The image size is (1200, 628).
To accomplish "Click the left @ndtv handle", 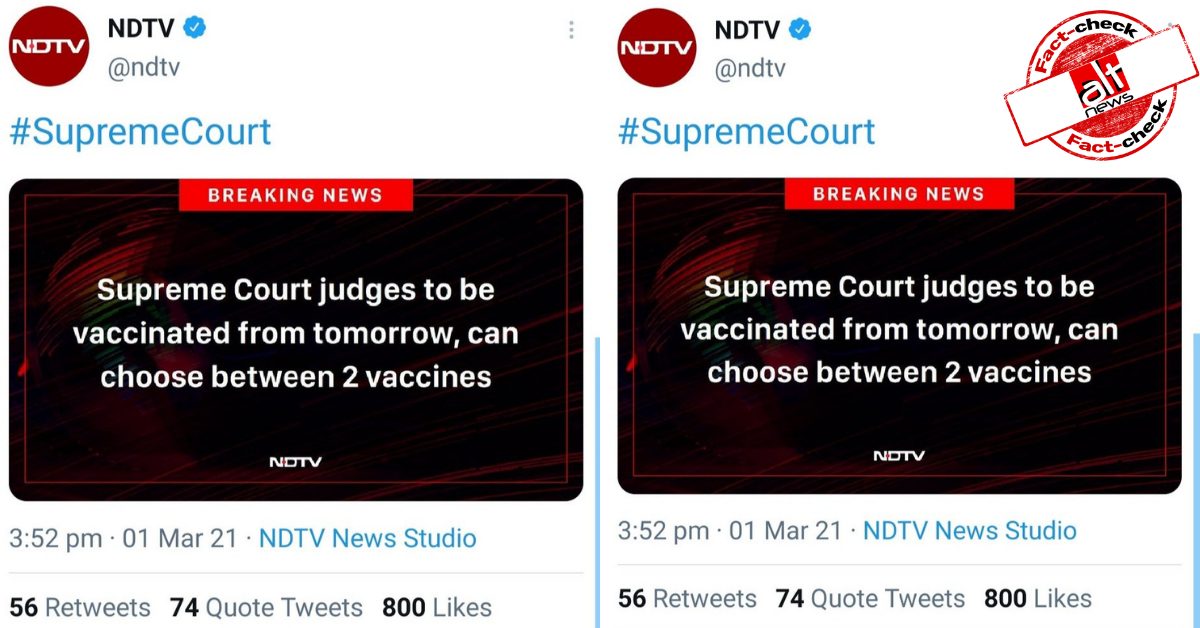I will [x=144, y=69].
